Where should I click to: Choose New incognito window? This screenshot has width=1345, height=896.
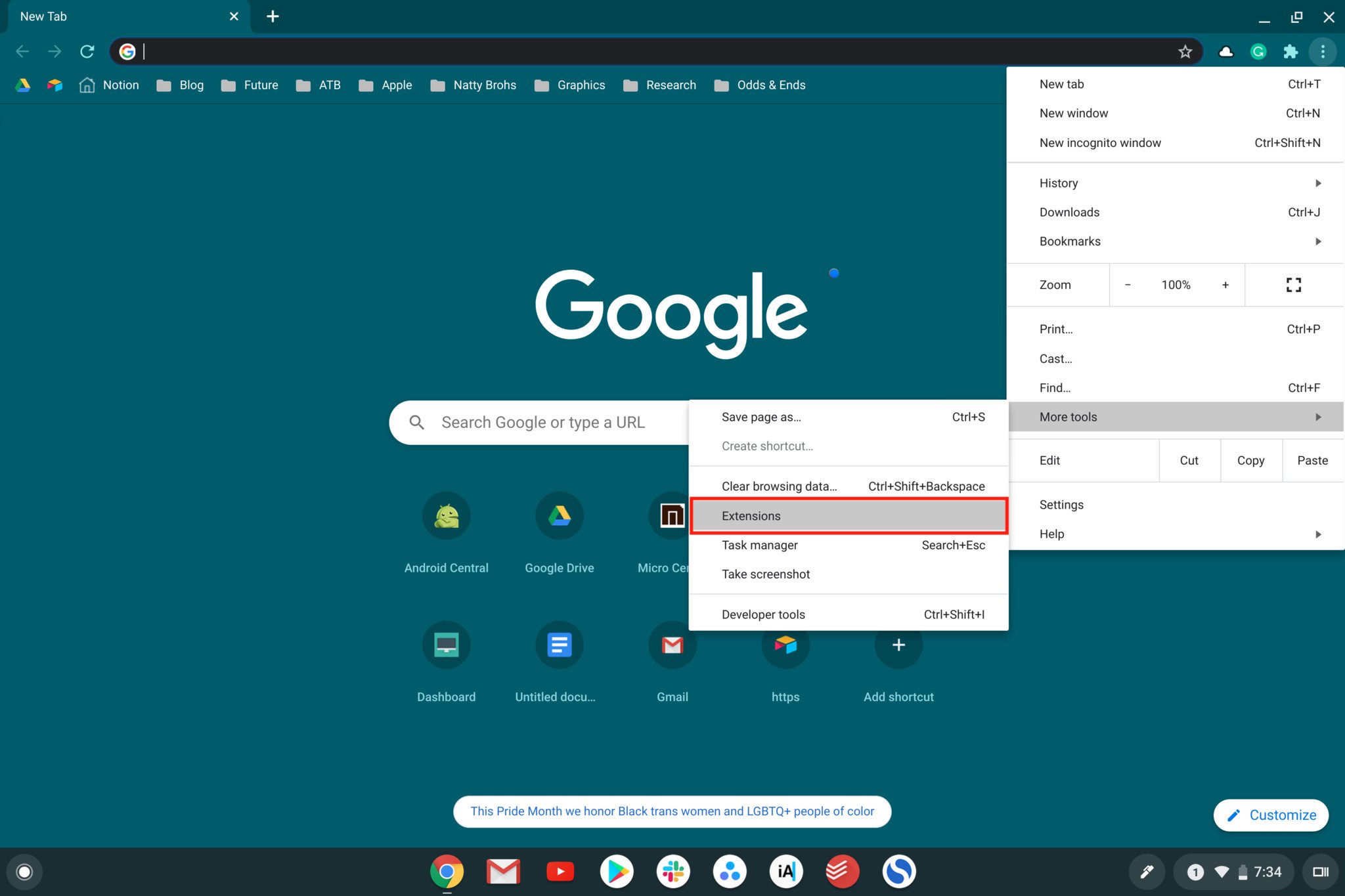1175,143
